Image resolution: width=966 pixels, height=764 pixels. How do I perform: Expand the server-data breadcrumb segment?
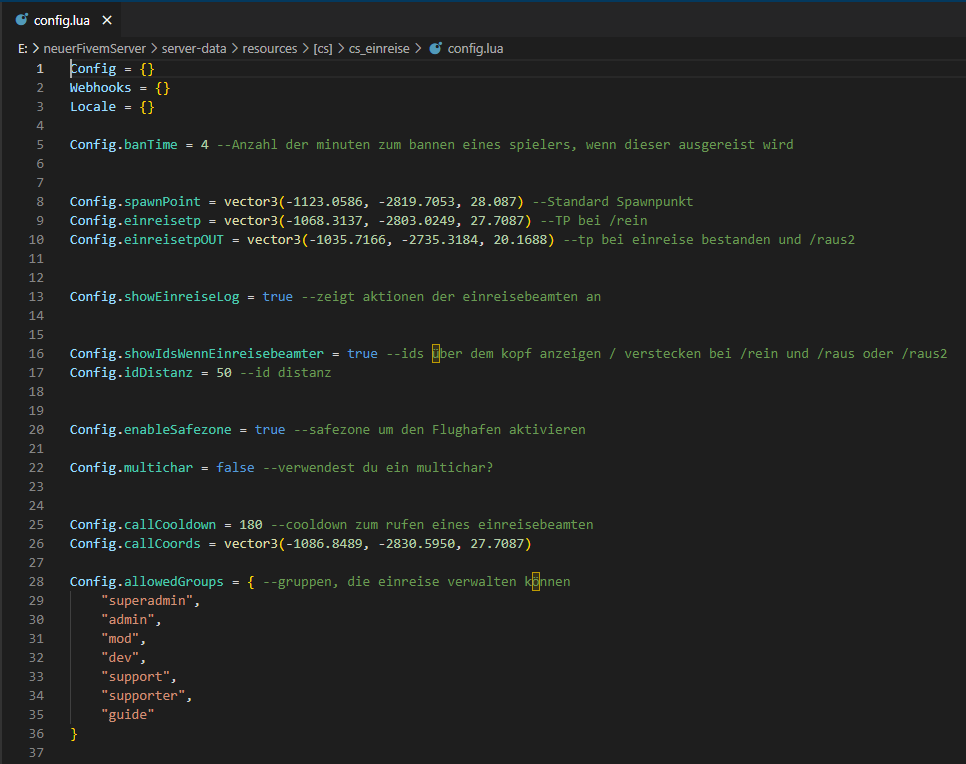point(194,48)
